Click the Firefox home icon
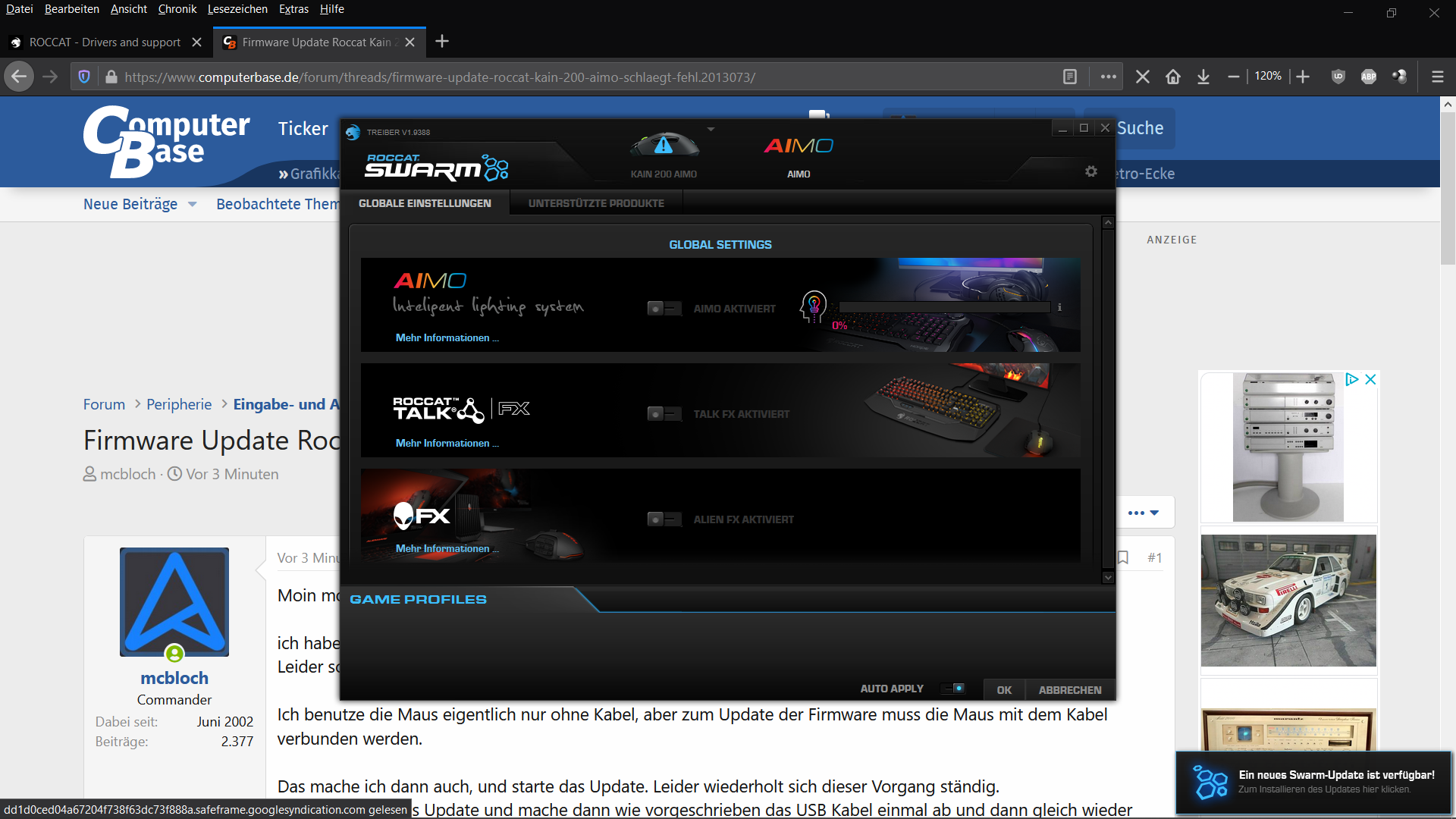The height and width of the screenshot is (819, 1456). point(1172,77)
